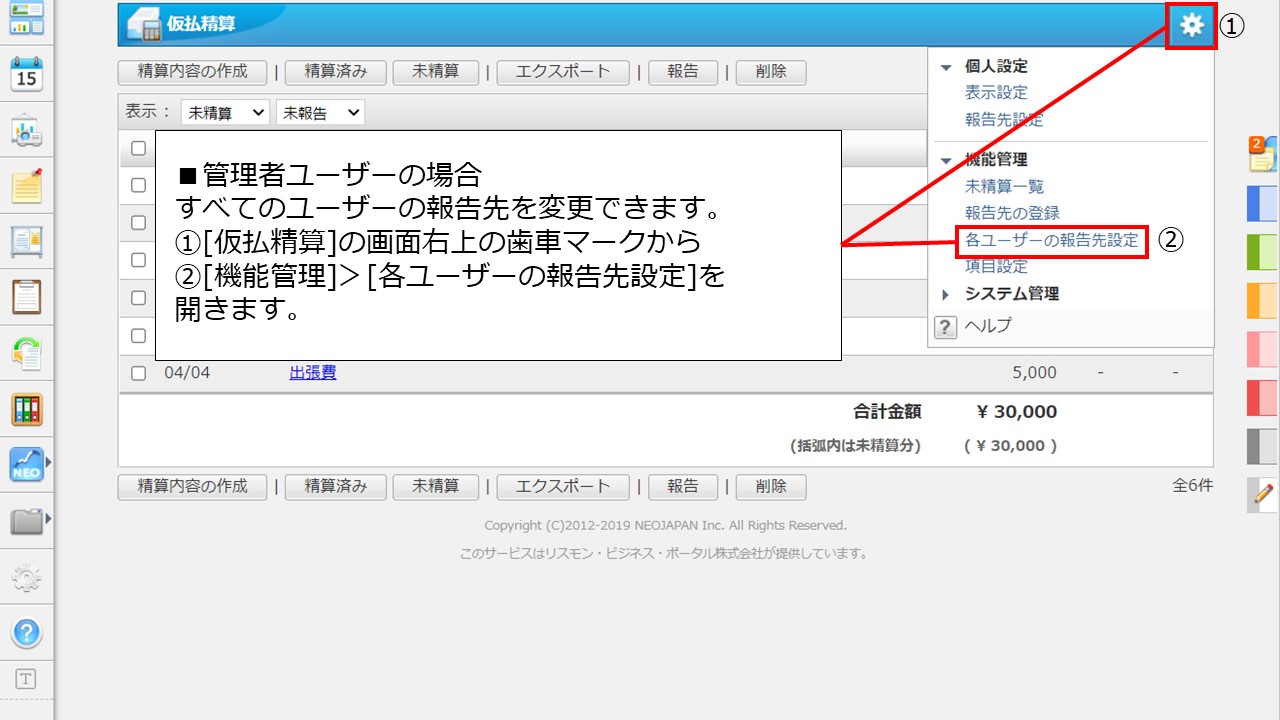
Task: Click 精算済み button above the table
Action: [x=336, y=72]
